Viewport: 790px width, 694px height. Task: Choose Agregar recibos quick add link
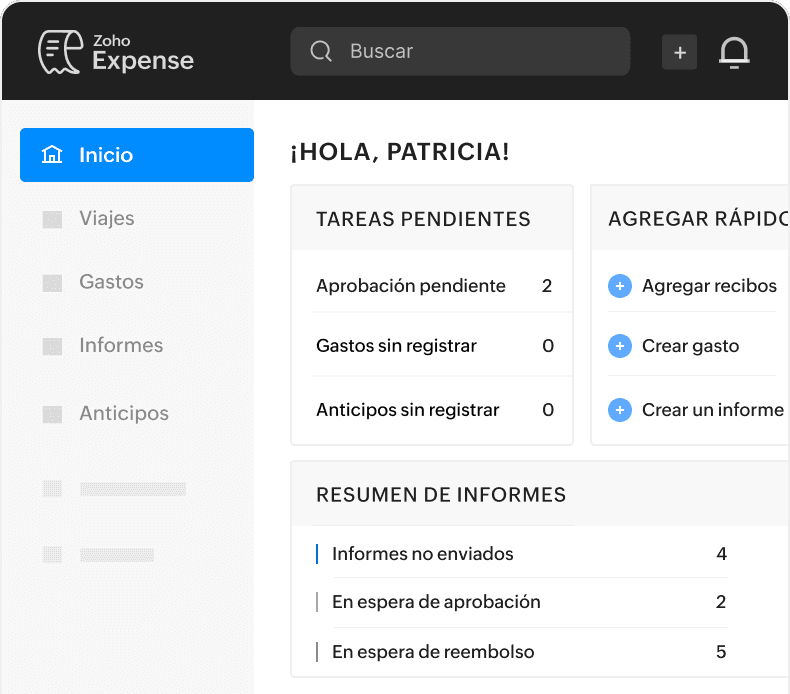[709, 286]
